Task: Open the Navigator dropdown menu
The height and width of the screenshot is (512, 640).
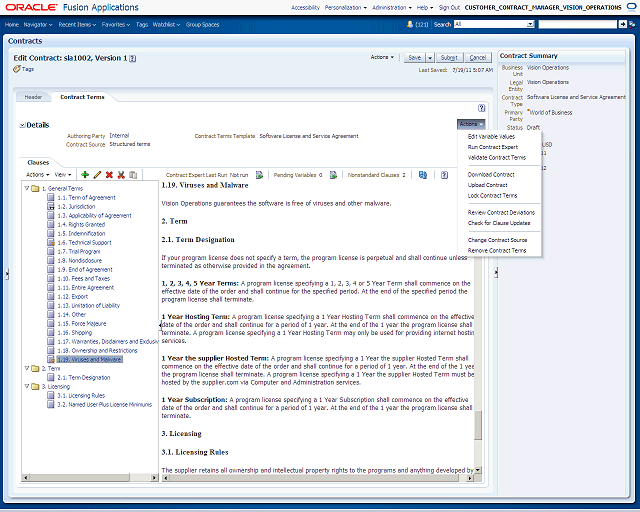Action: click(x=38, y=24)
